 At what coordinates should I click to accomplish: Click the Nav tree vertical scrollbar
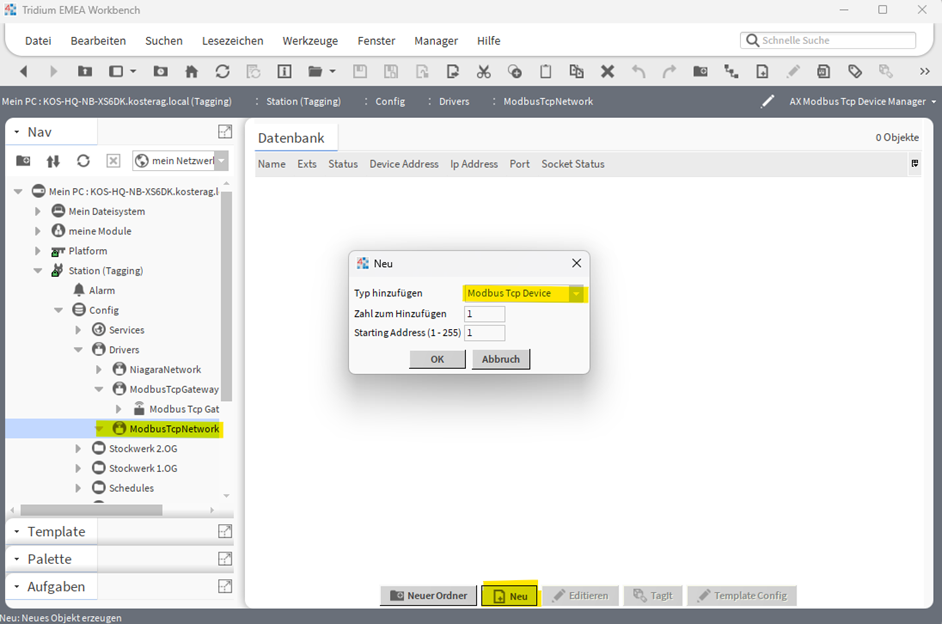(226, 294)
